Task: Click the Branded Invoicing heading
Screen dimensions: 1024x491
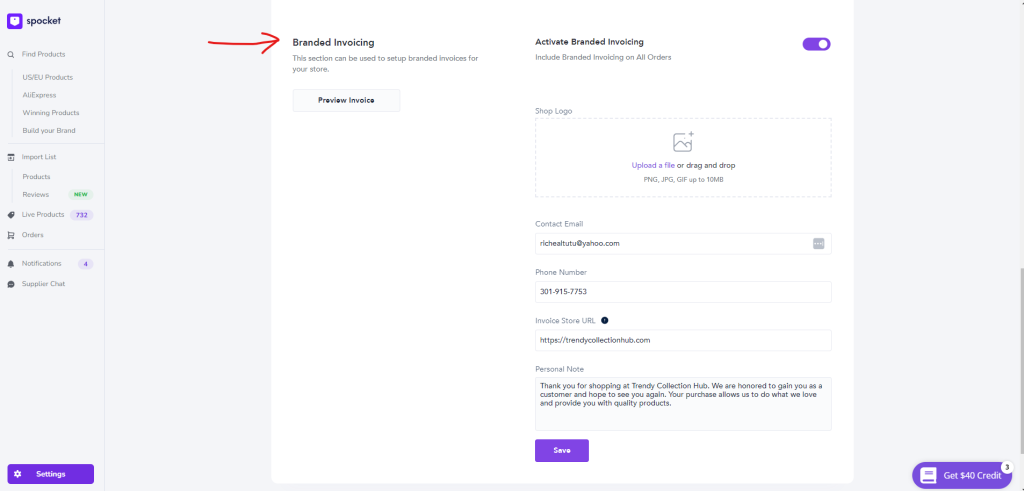Action: coord(333,42)
